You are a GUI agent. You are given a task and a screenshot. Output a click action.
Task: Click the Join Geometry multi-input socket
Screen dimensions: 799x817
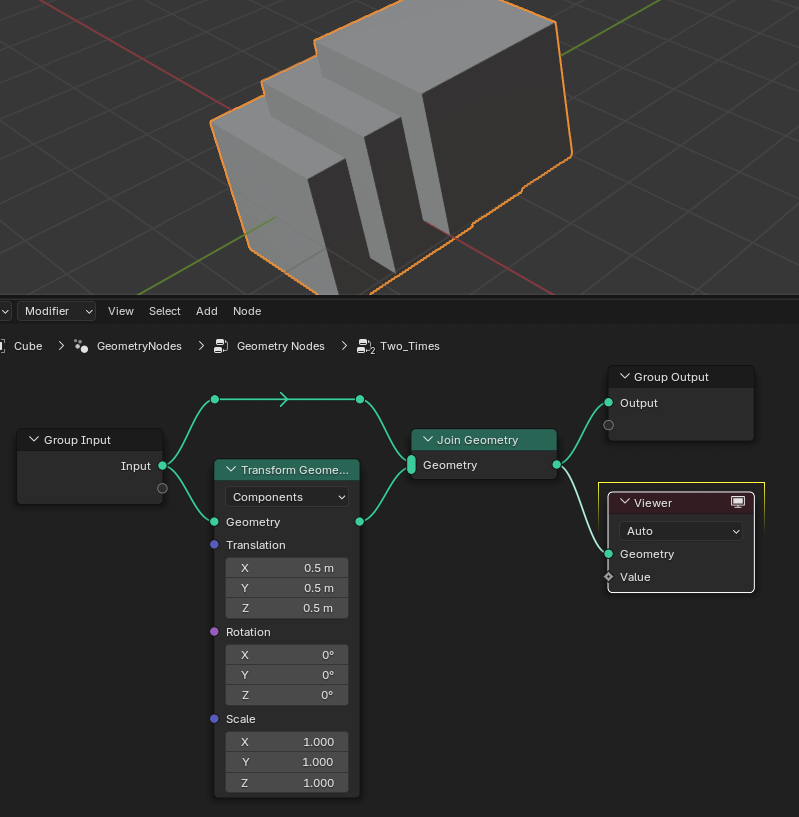pyautogui.click(x=411, y=464)
